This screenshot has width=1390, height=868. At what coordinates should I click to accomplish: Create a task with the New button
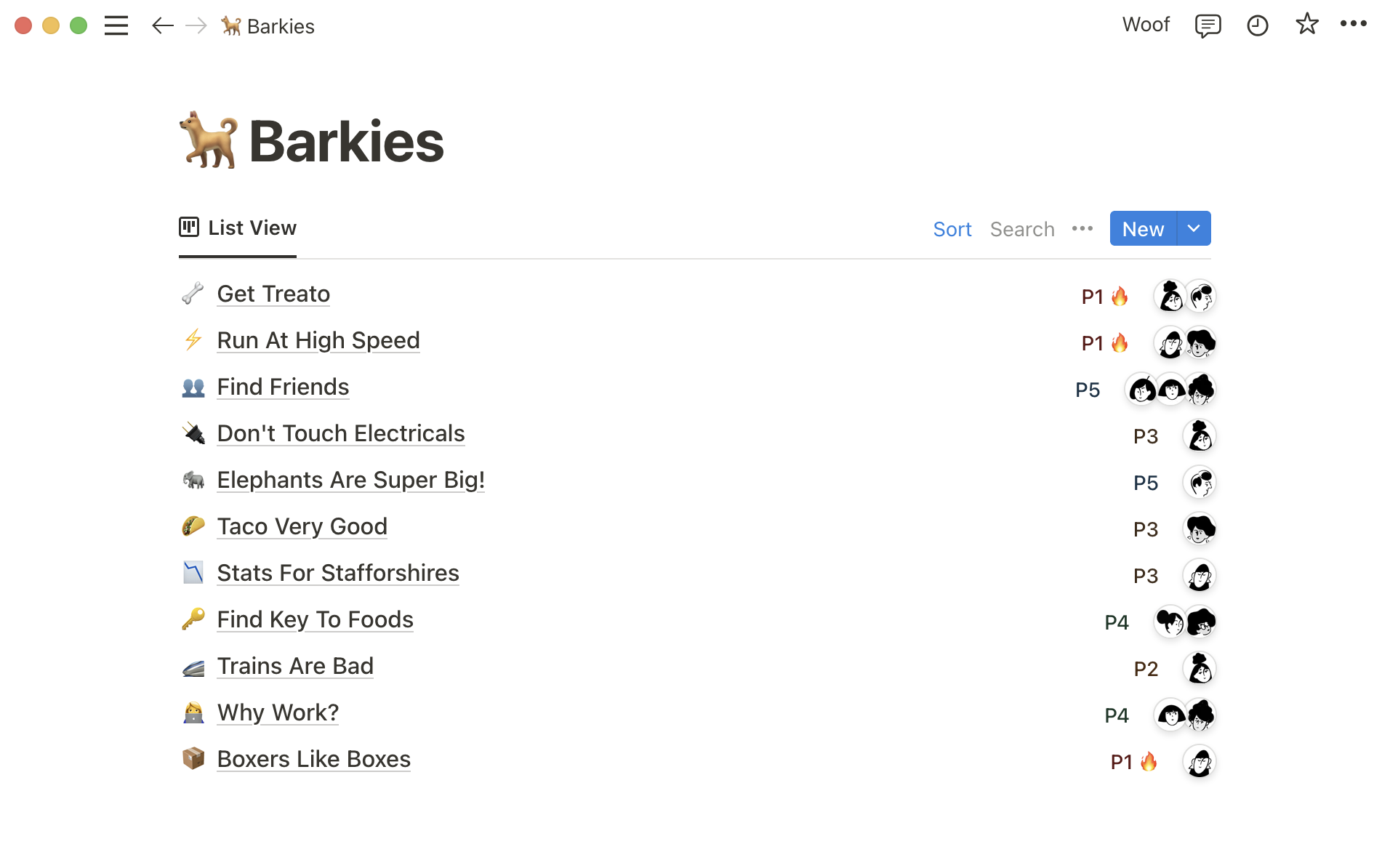click(1142, 228)
